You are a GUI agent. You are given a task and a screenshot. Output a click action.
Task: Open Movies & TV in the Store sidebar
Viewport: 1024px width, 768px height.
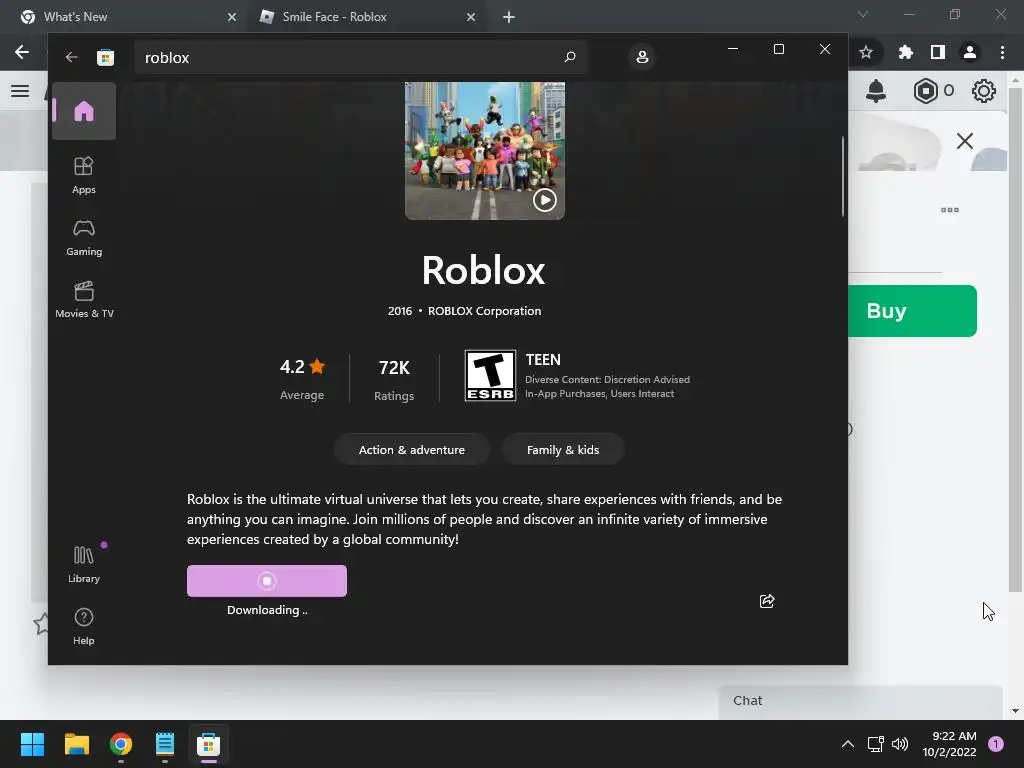pos(84,300)
